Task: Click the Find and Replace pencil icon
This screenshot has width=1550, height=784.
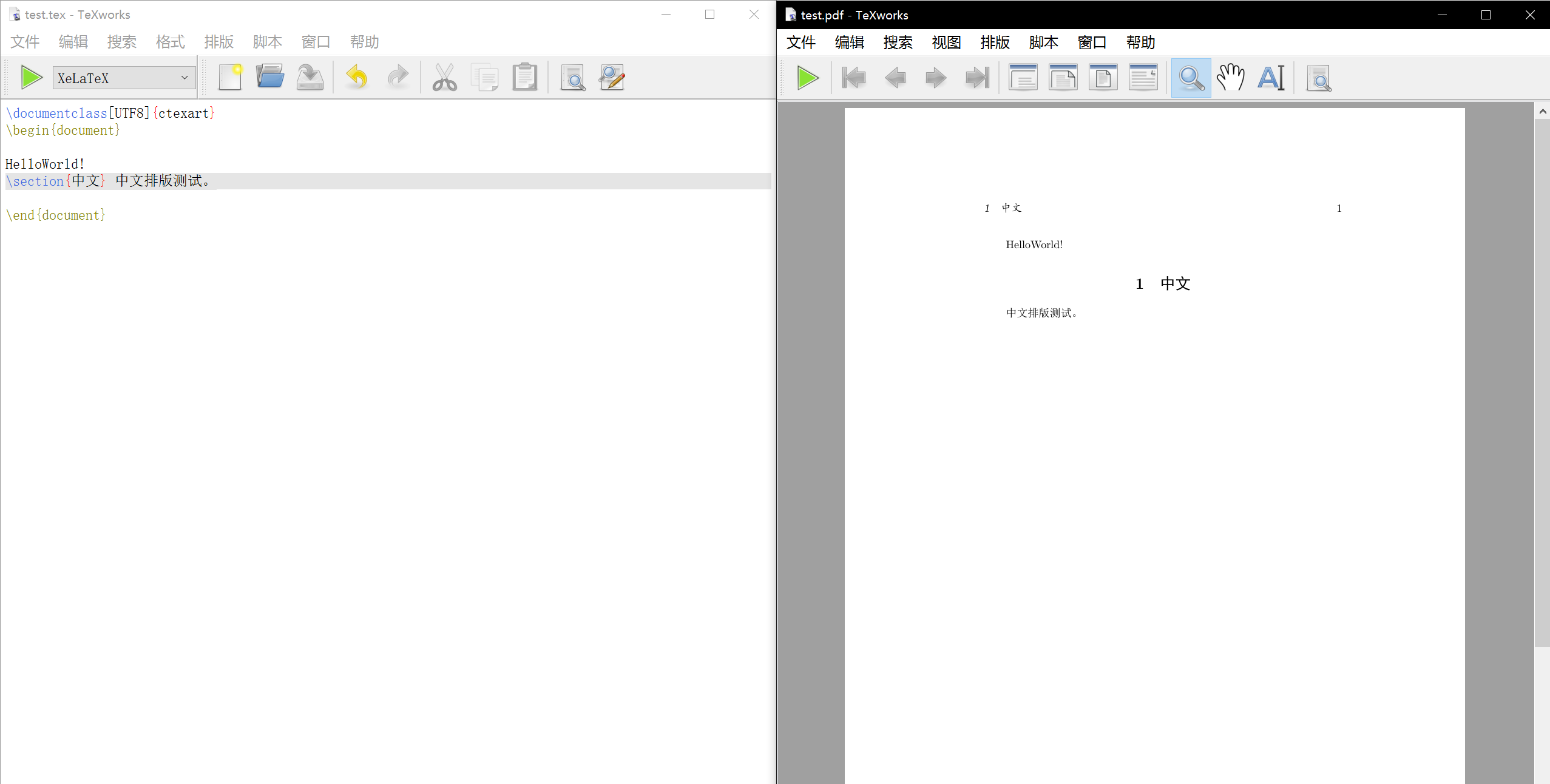Action: pos(612,78)
